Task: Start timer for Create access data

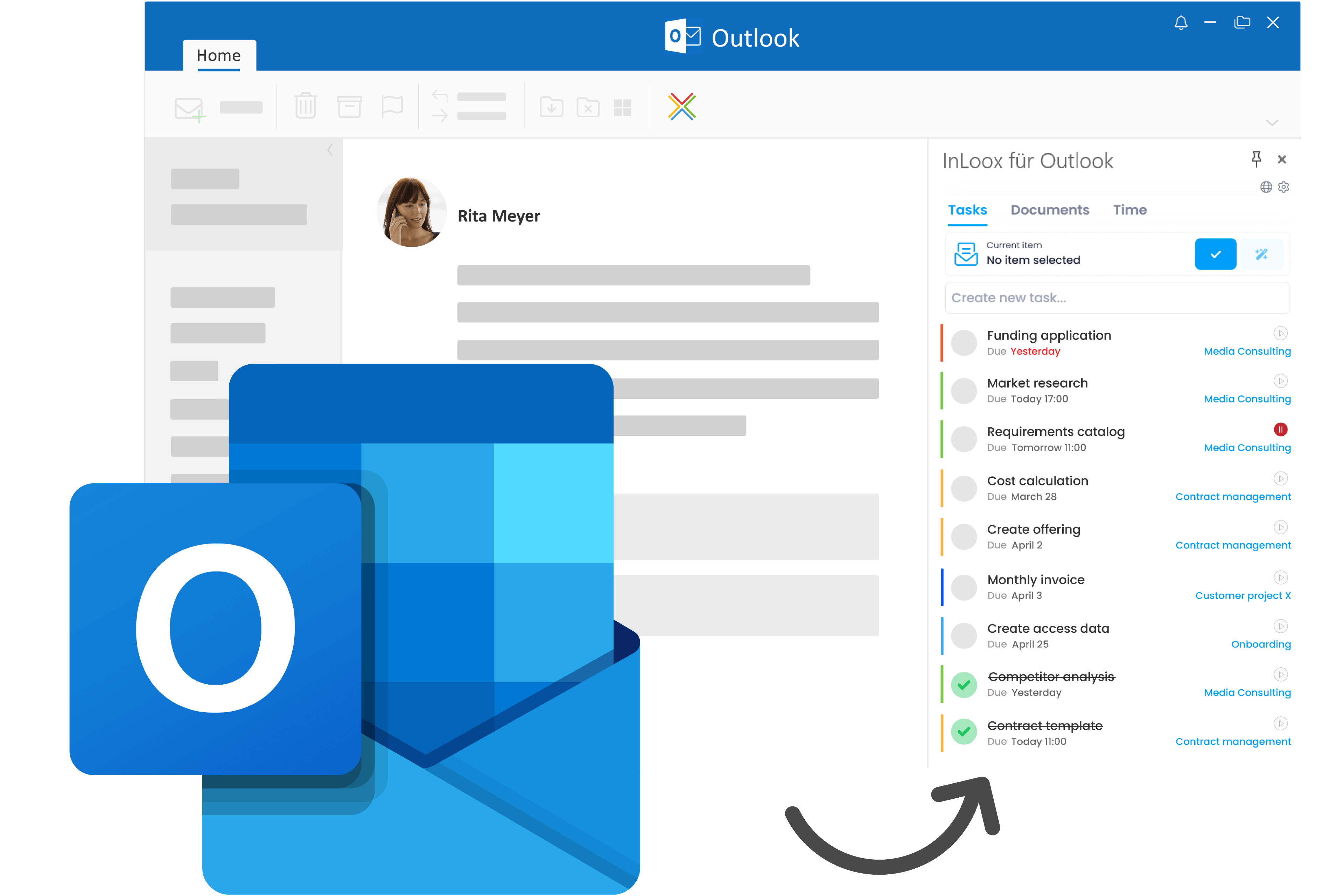Action: coord(1281,626)
